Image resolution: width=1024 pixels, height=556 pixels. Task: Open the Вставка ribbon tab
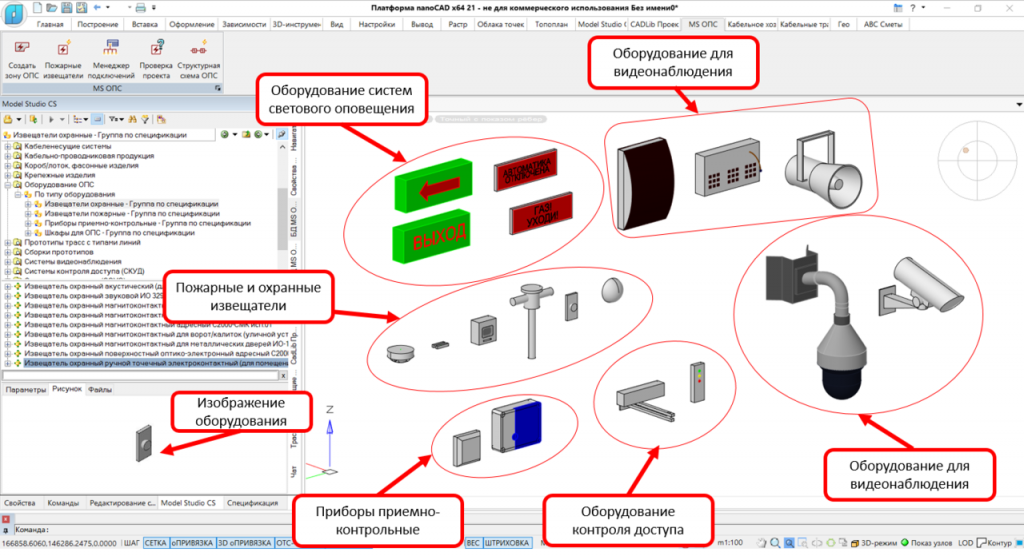point(146,24)
